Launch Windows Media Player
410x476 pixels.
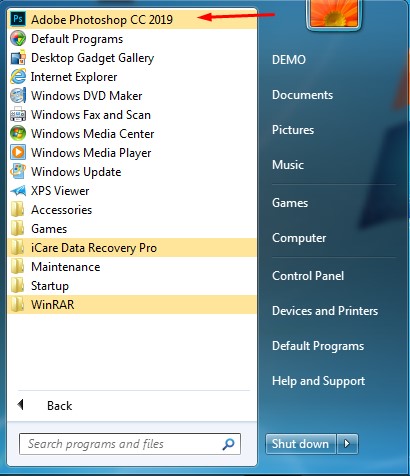(132, 153)
